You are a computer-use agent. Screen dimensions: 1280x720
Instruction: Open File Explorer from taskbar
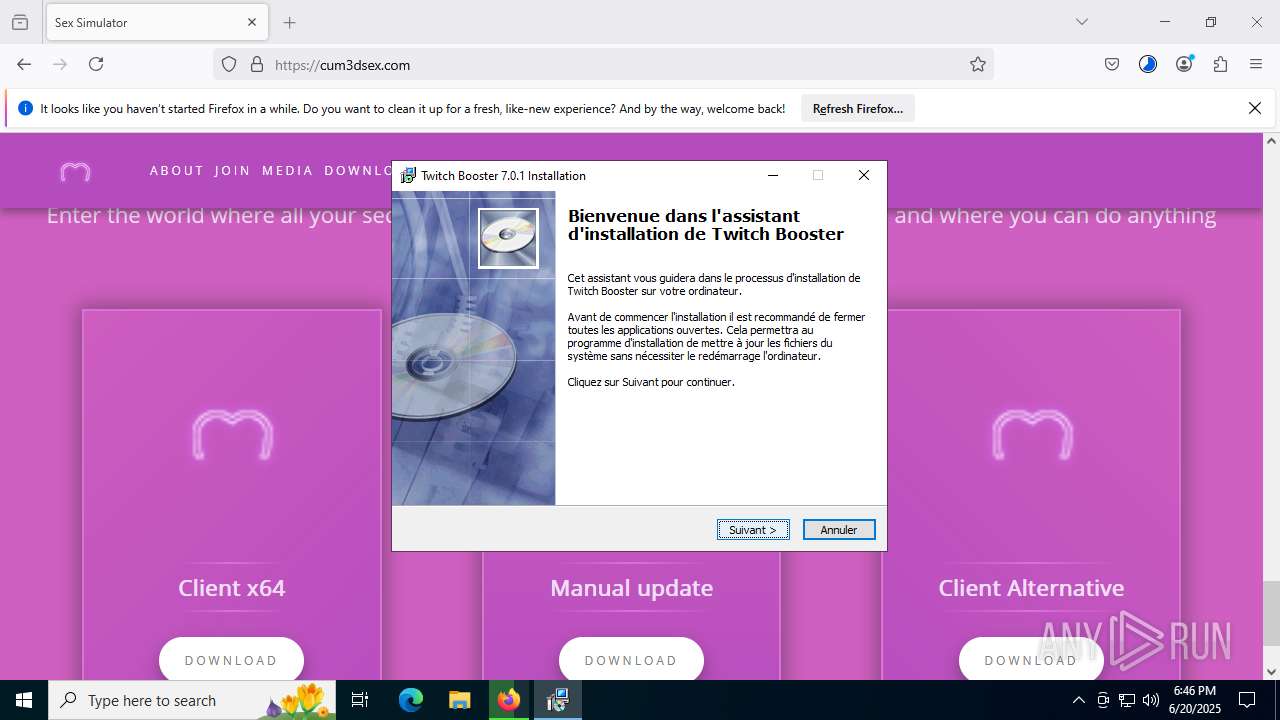(x=459, y=700)
